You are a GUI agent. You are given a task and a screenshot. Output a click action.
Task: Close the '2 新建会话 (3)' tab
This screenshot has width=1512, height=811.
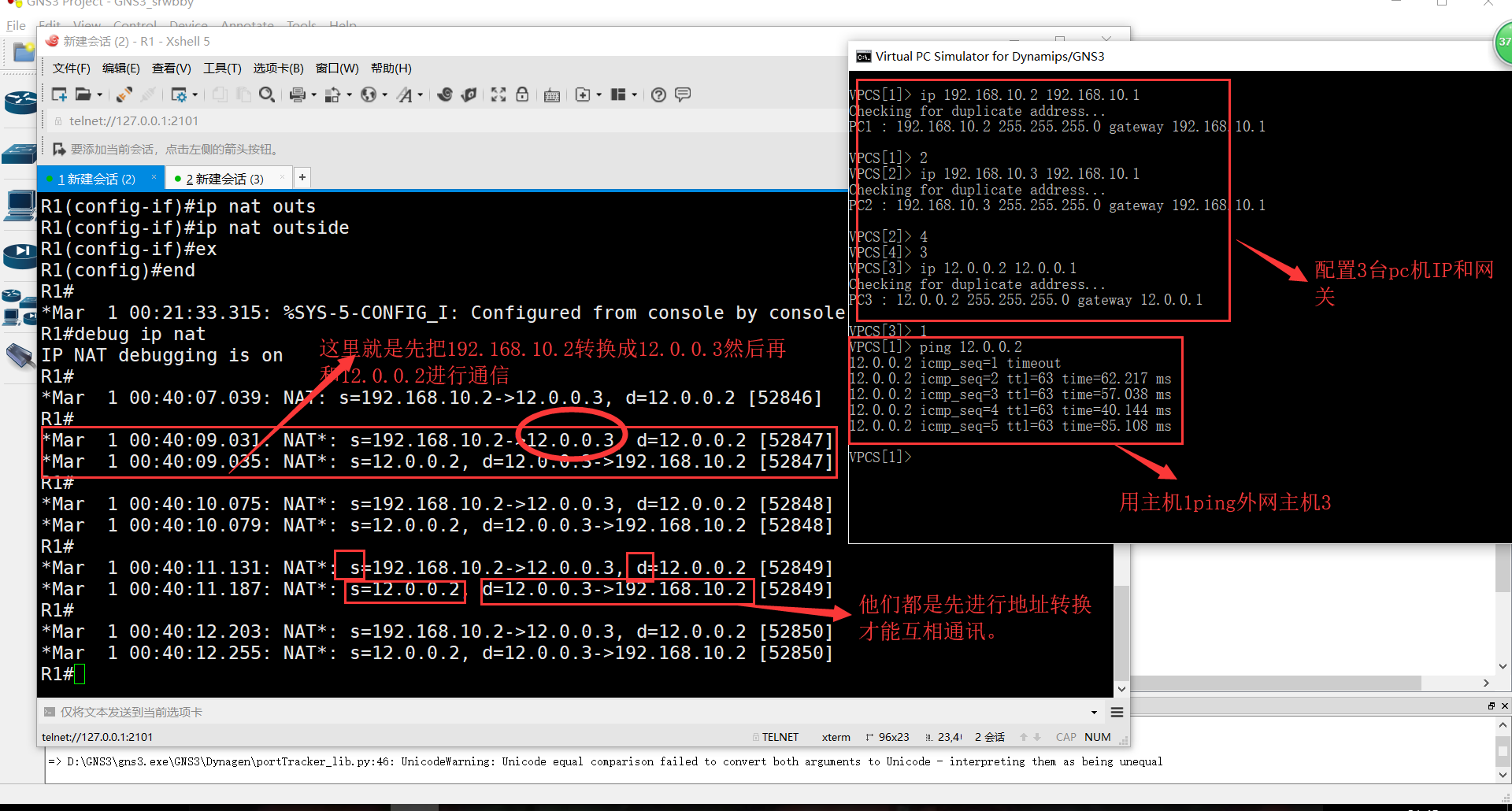(282, 177)
